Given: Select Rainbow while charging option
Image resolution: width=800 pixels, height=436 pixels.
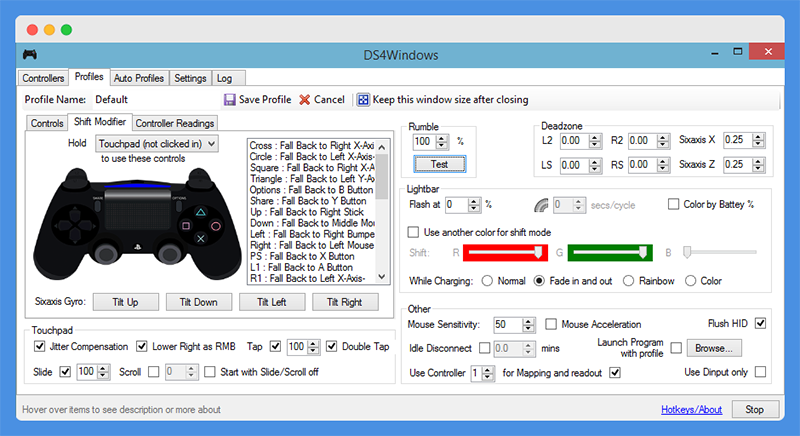Looking at the screenshot, I should pos(629,281).
